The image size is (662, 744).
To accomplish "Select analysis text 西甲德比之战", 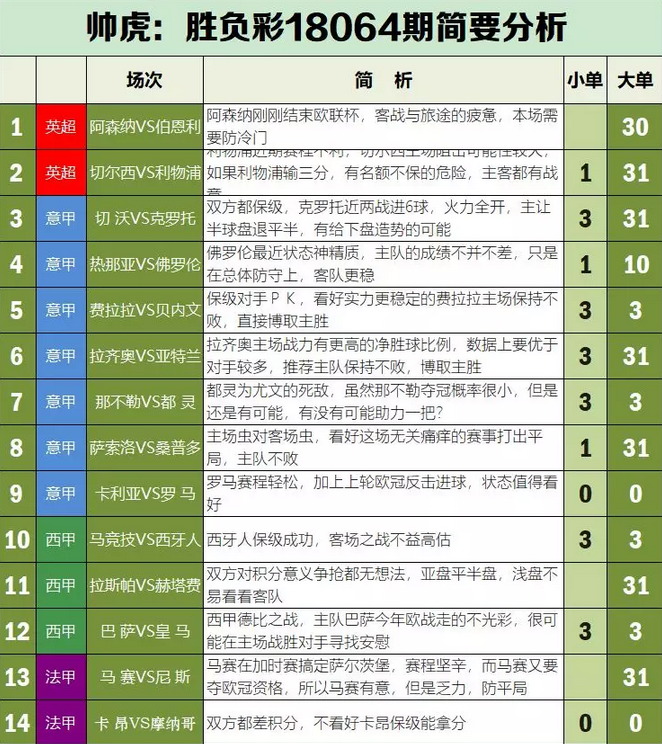I will 252,620.
